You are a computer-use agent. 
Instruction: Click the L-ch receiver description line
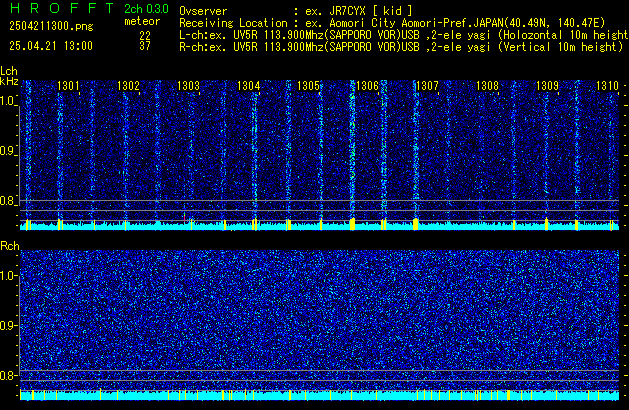click(x=404, y=35)
